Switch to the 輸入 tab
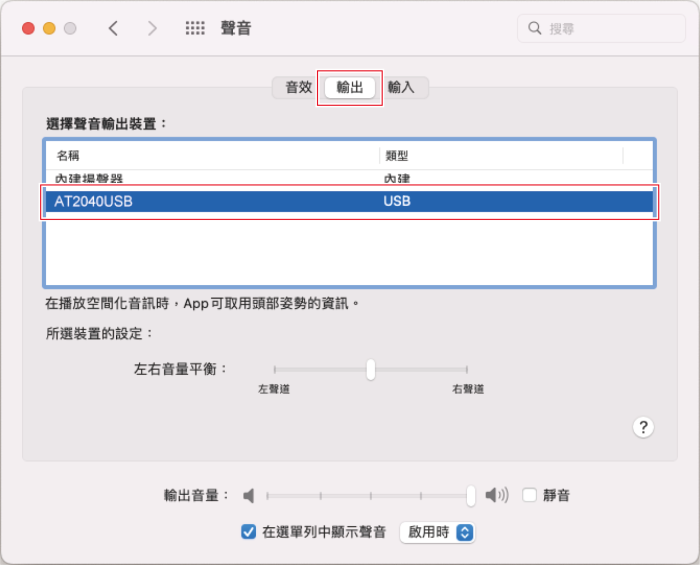The height and width of the screenshot is (565, 700). click(402, 87)
